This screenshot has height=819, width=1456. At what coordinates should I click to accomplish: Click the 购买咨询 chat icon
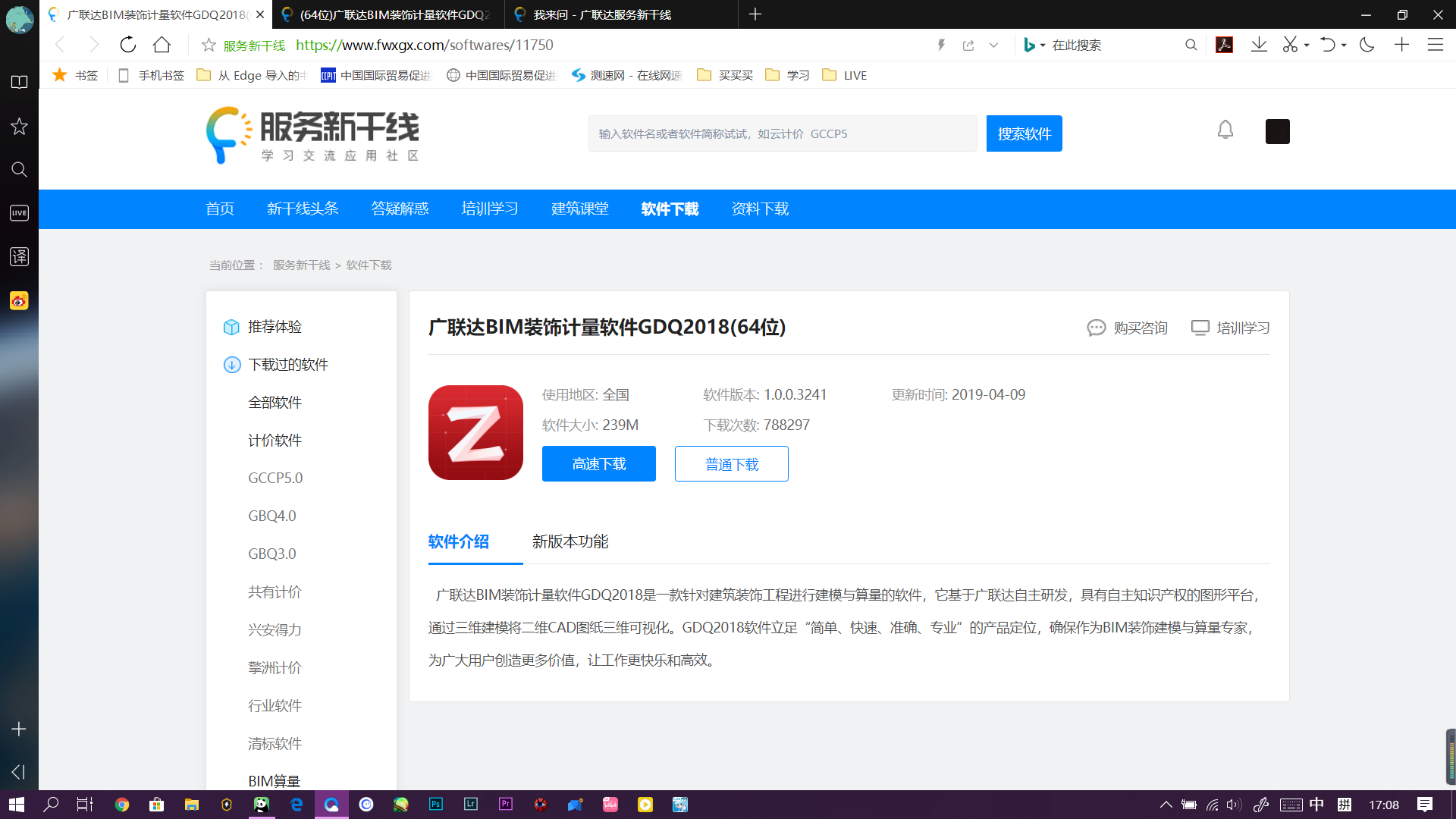(1097, 328)
